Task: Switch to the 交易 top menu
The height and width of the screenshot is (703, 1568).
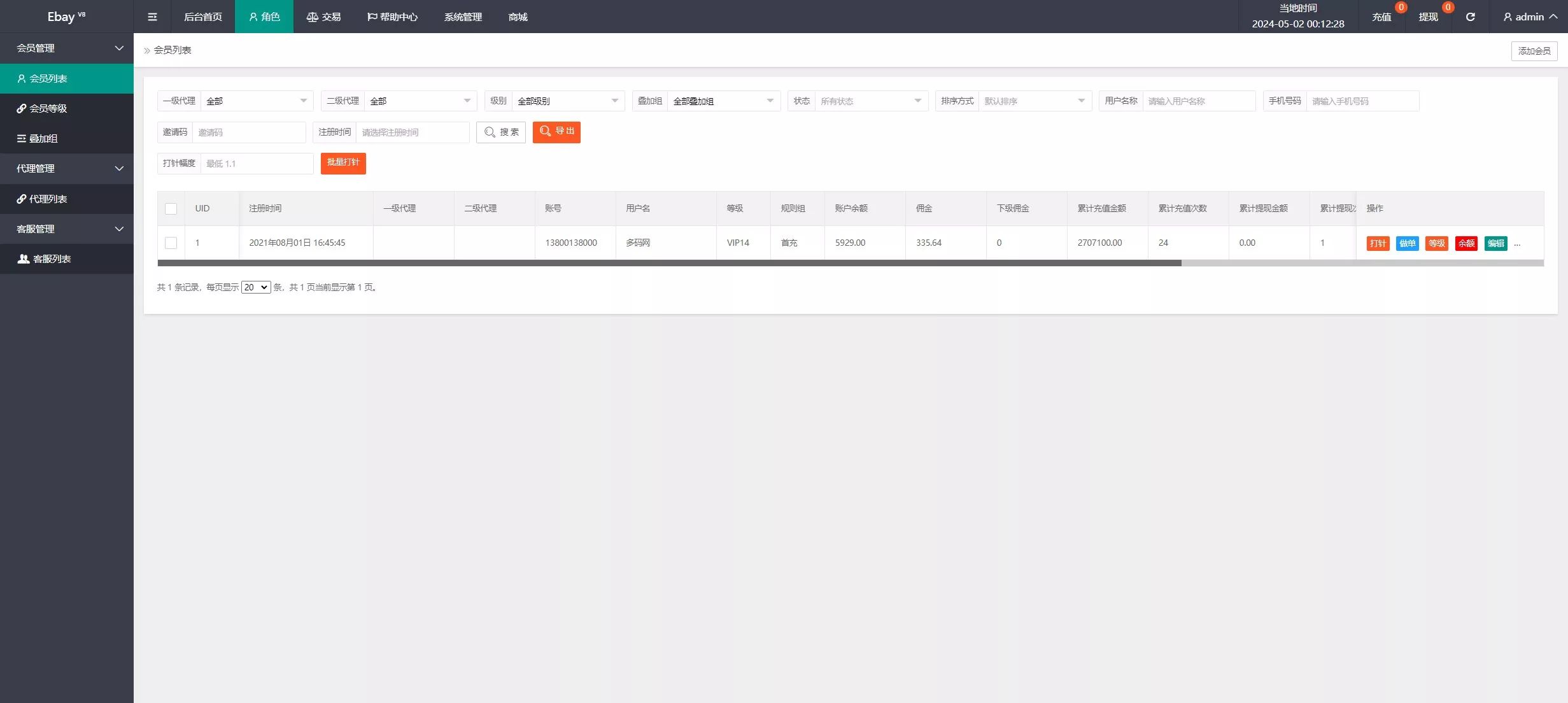Action: coord(323,17)
